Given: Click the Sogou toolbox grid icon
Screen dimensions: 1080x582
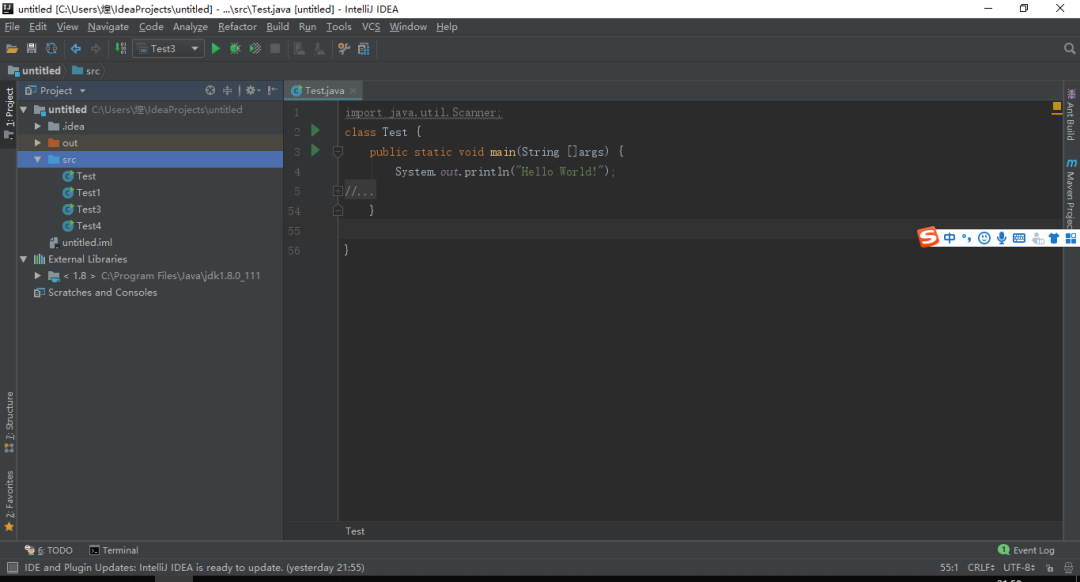Looking at the screenshot, I should tap(1071, 238).
